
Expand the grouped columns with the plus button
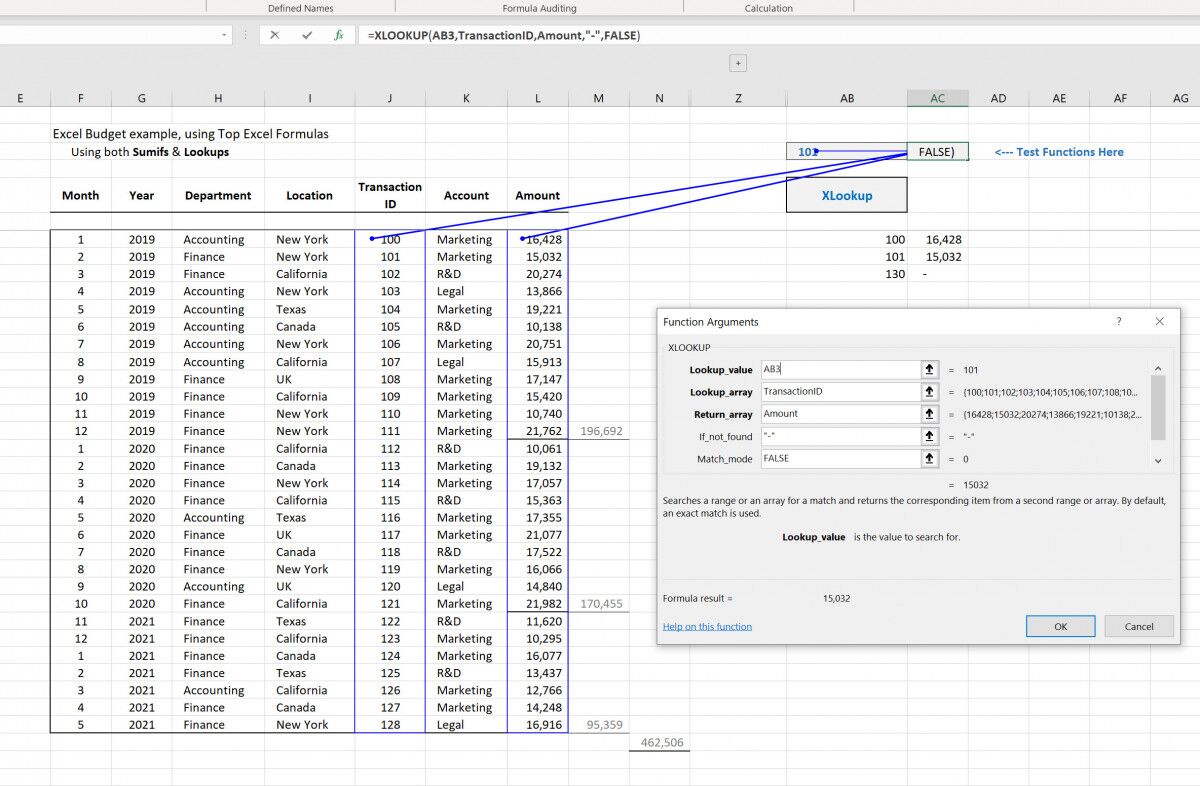coord(738,63)
